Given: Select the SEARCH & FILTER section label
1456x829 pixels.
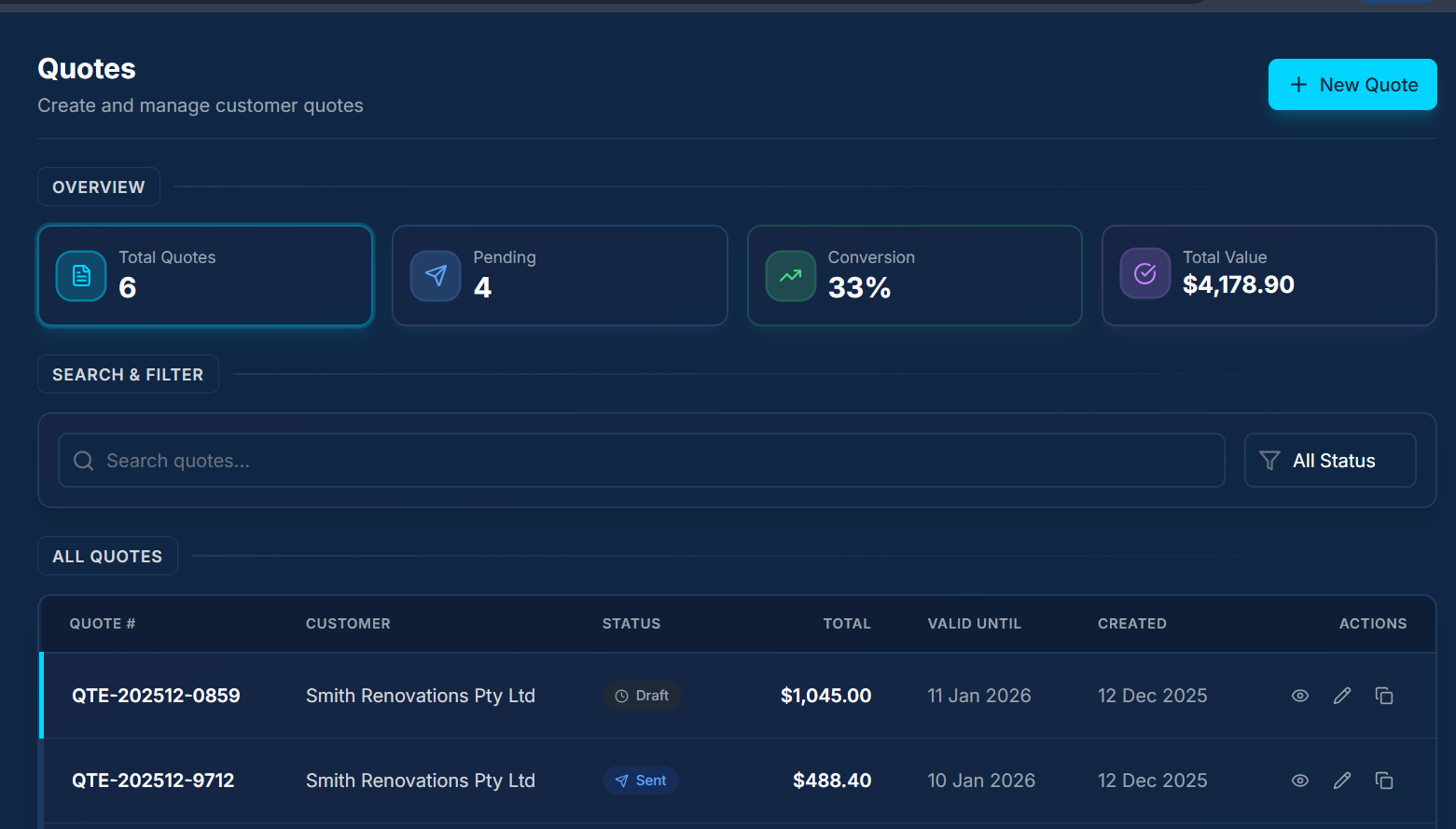Looking at the screenshot, I should click(x=128, y=374).
